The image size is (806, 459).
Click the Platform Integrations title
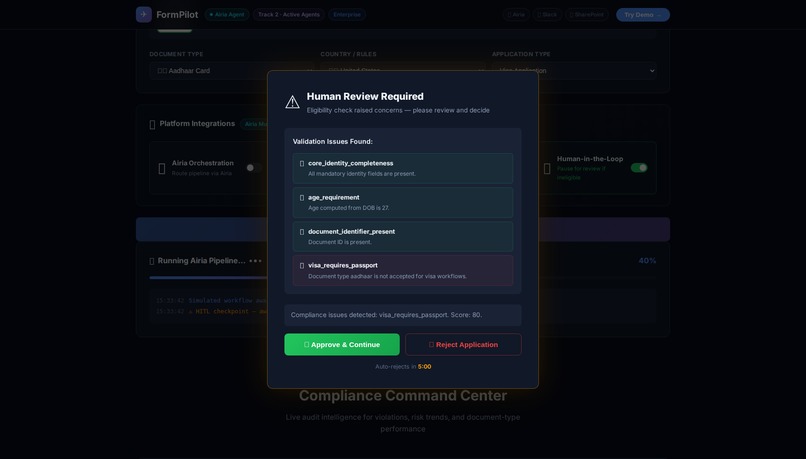pyautogui.click(x=197, y=124)
